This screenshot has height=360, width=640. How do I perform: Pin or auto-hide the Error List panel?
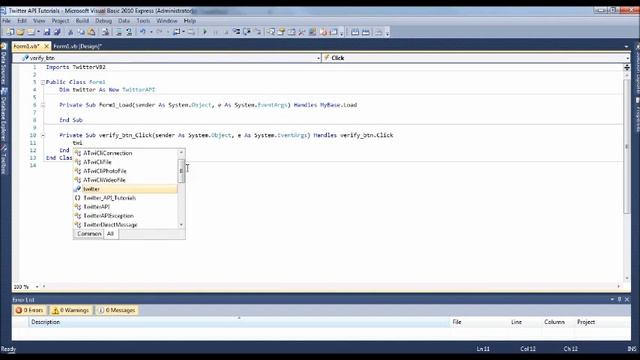(619, 300)
